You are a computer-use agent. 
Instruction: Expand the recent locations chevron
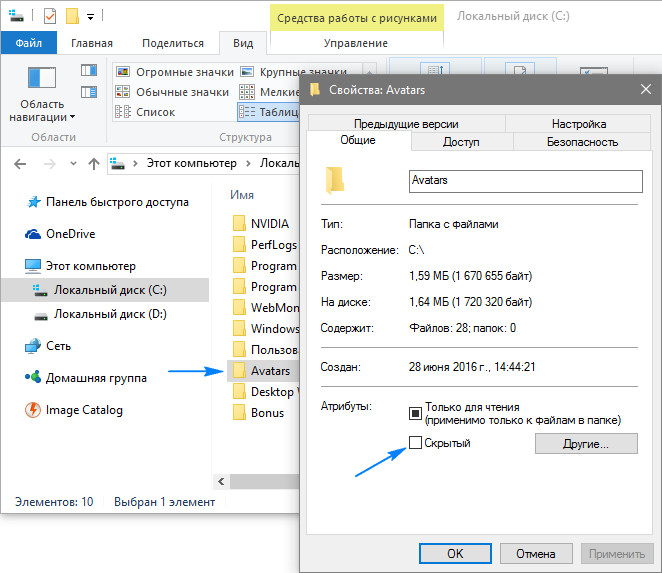click(71, 162)
